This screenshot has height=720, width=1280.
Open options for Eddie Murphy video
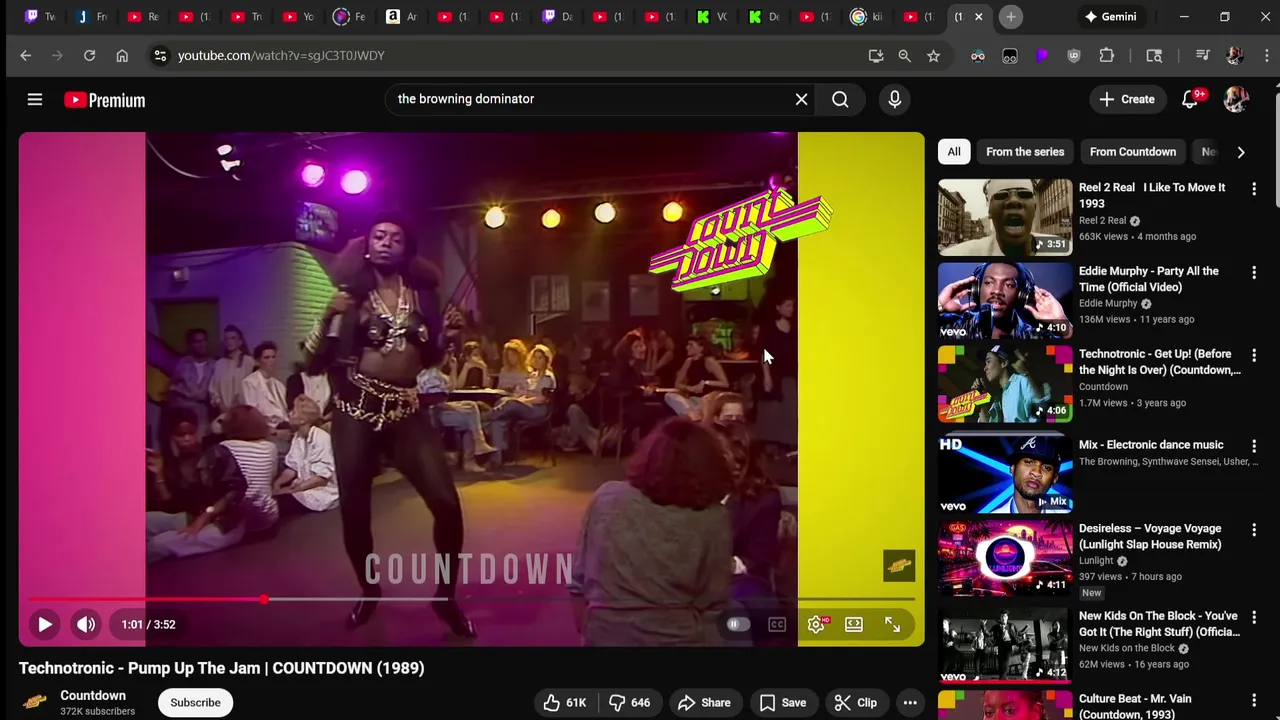1254,272
